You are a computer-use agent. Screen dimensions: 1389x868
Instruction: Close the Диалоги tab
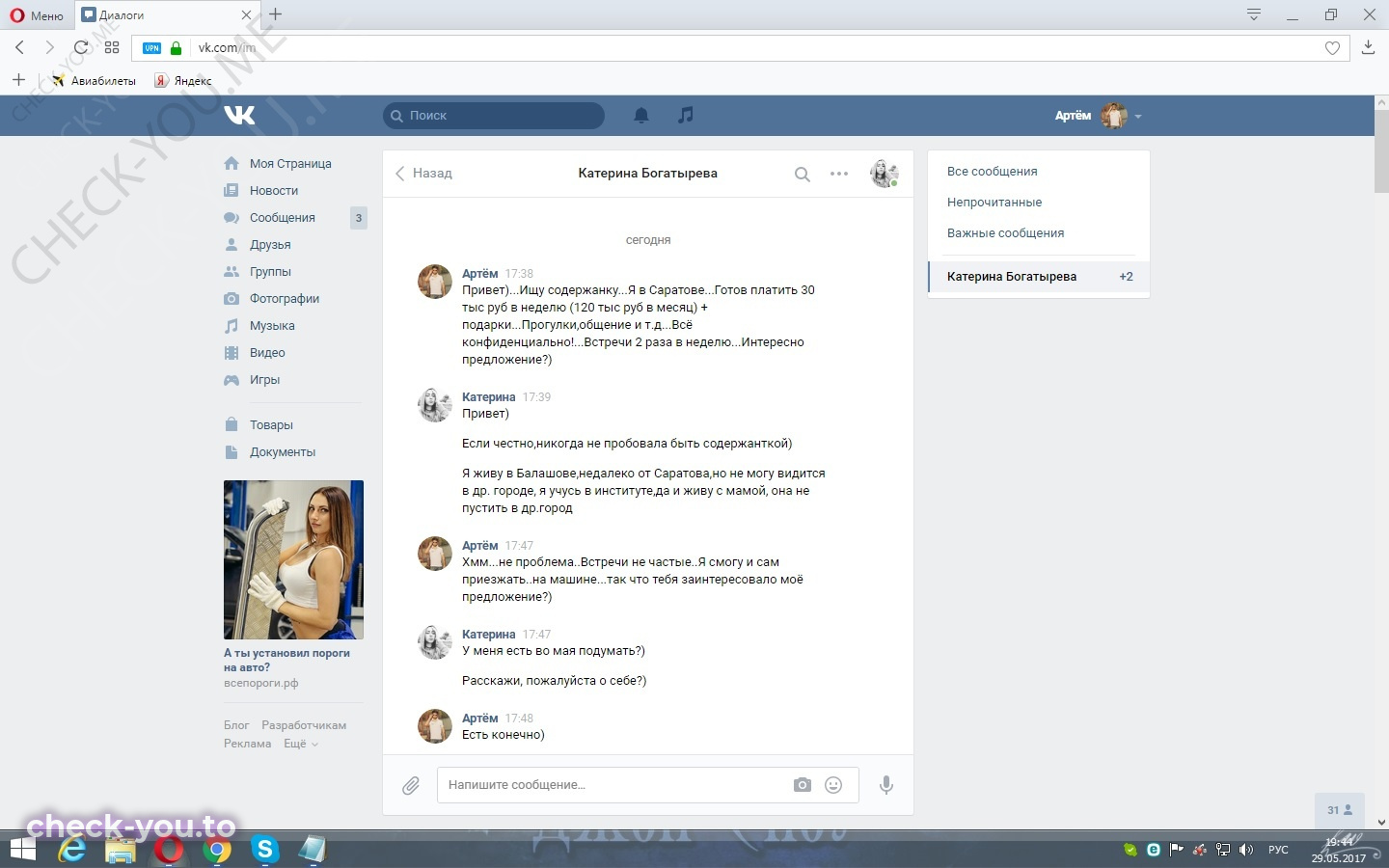246,15
